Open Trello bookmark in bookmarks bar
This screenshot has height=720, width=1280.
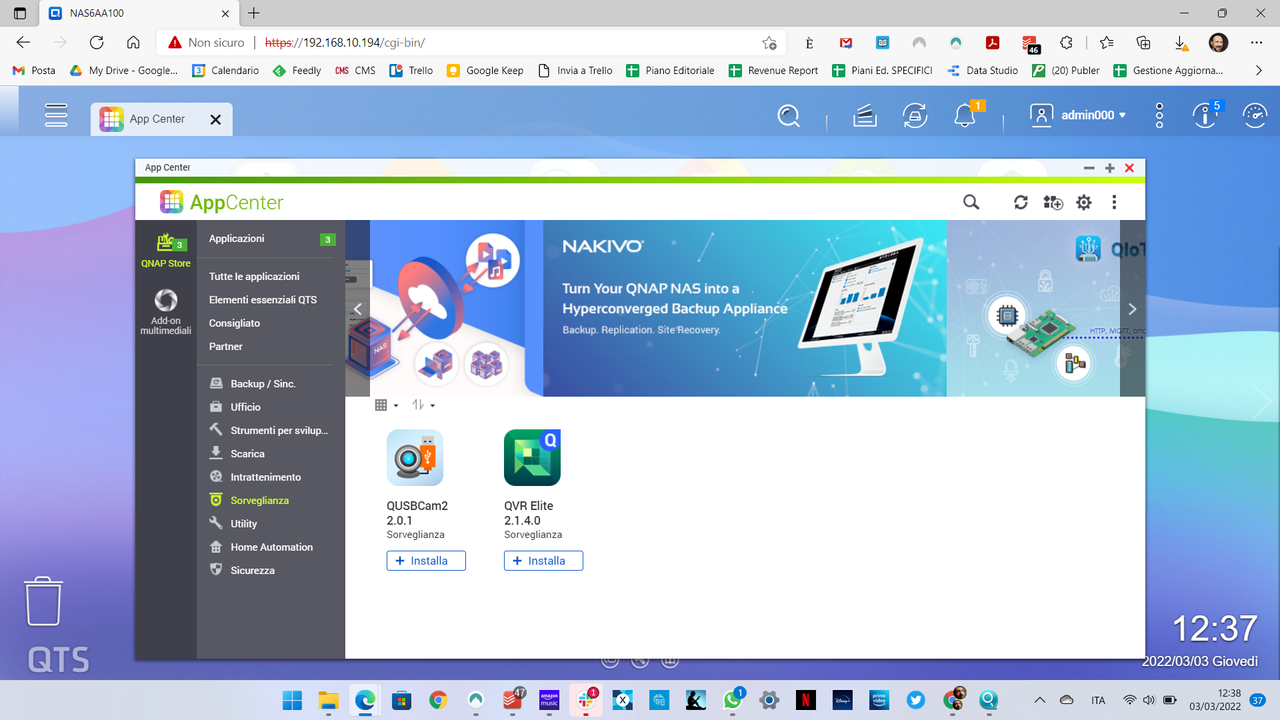pyautogui.click(x=410, y=71)
